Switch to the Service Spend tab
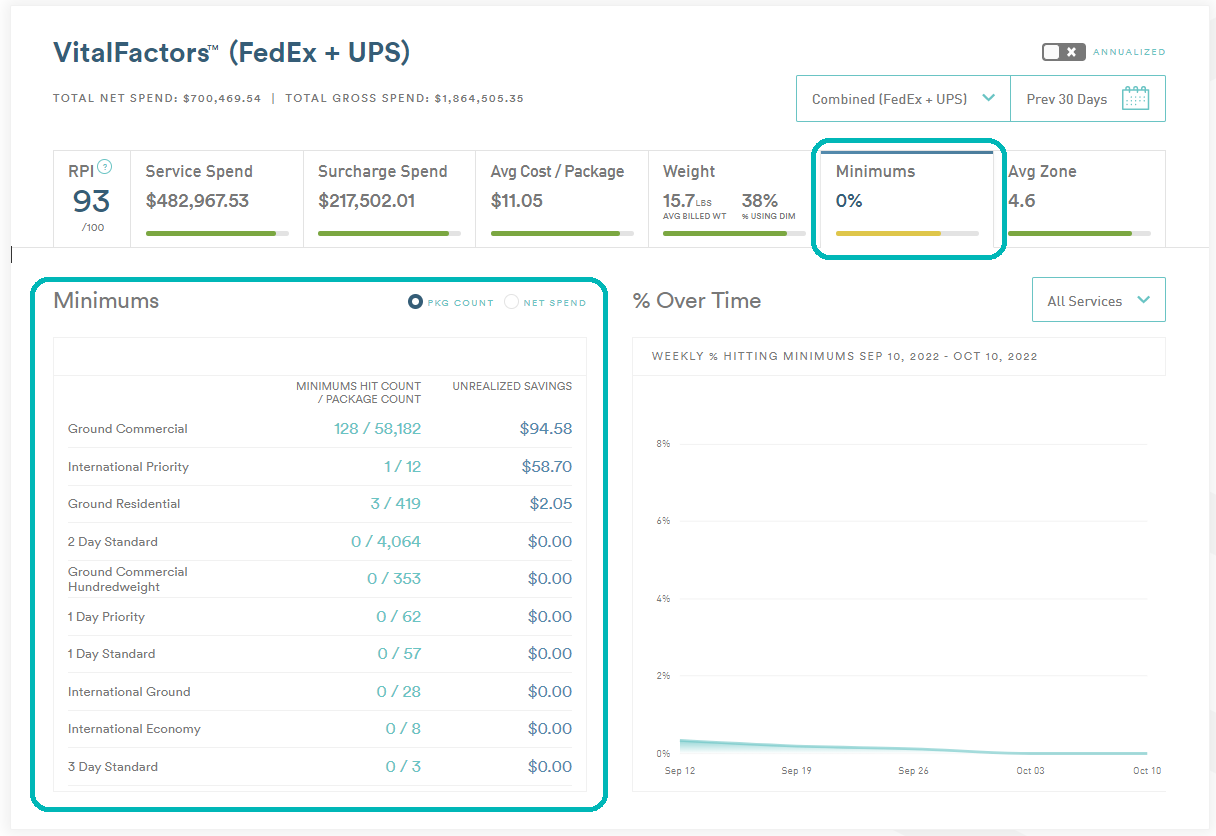The width and height of the screenshot is (1216, 836). [216, 197]
